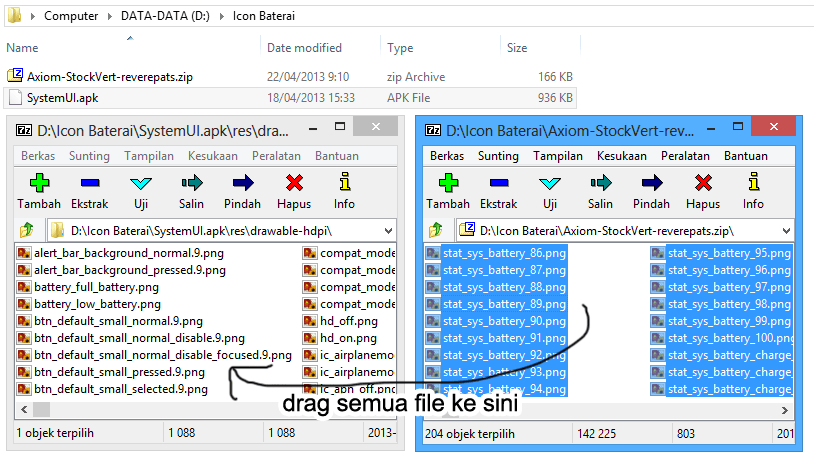Click Icon Baterai in Explorer breadcrumb
Image resolution: width=814 pixels, height=467 pixels.
(x=264, y=16)
